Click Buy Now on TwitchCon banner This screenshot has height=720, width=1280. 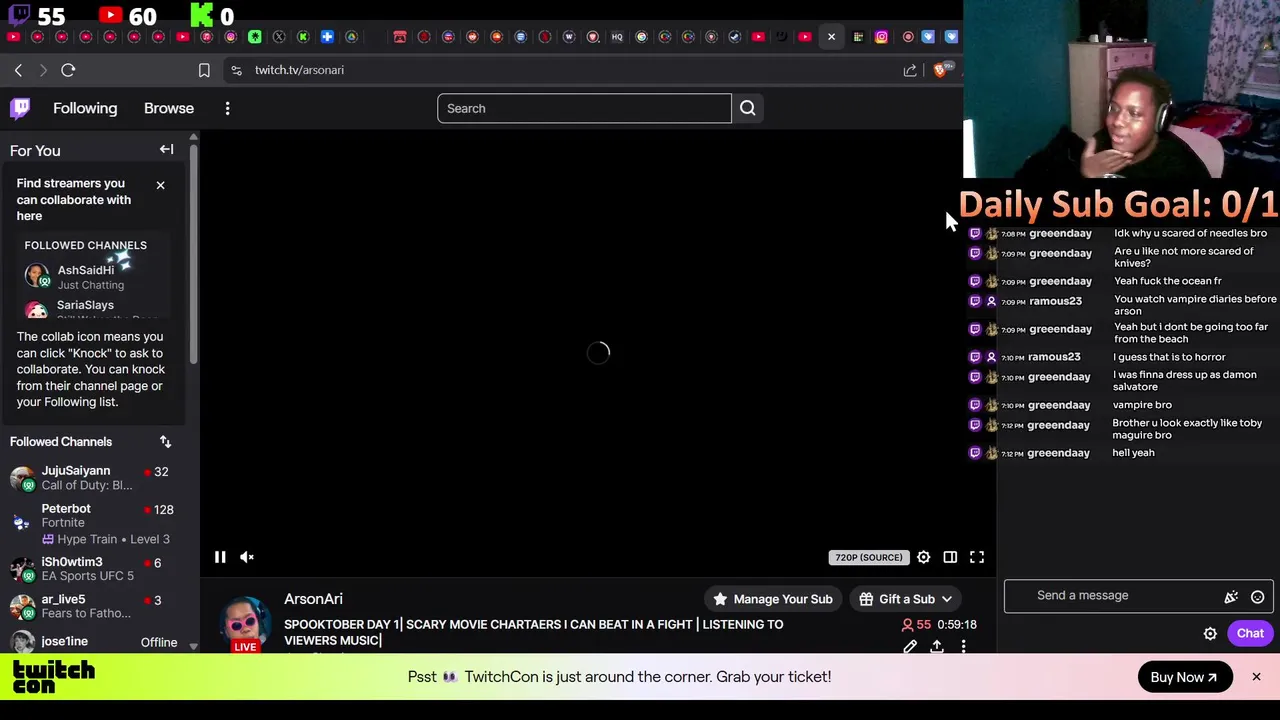point(1184,677)
